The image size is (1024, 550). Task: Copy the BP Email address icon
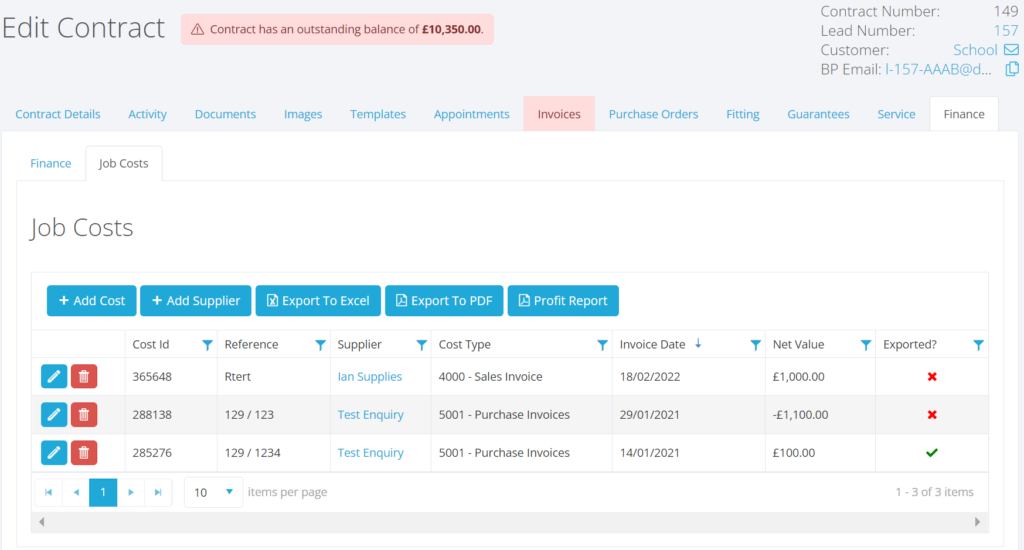1012,69
